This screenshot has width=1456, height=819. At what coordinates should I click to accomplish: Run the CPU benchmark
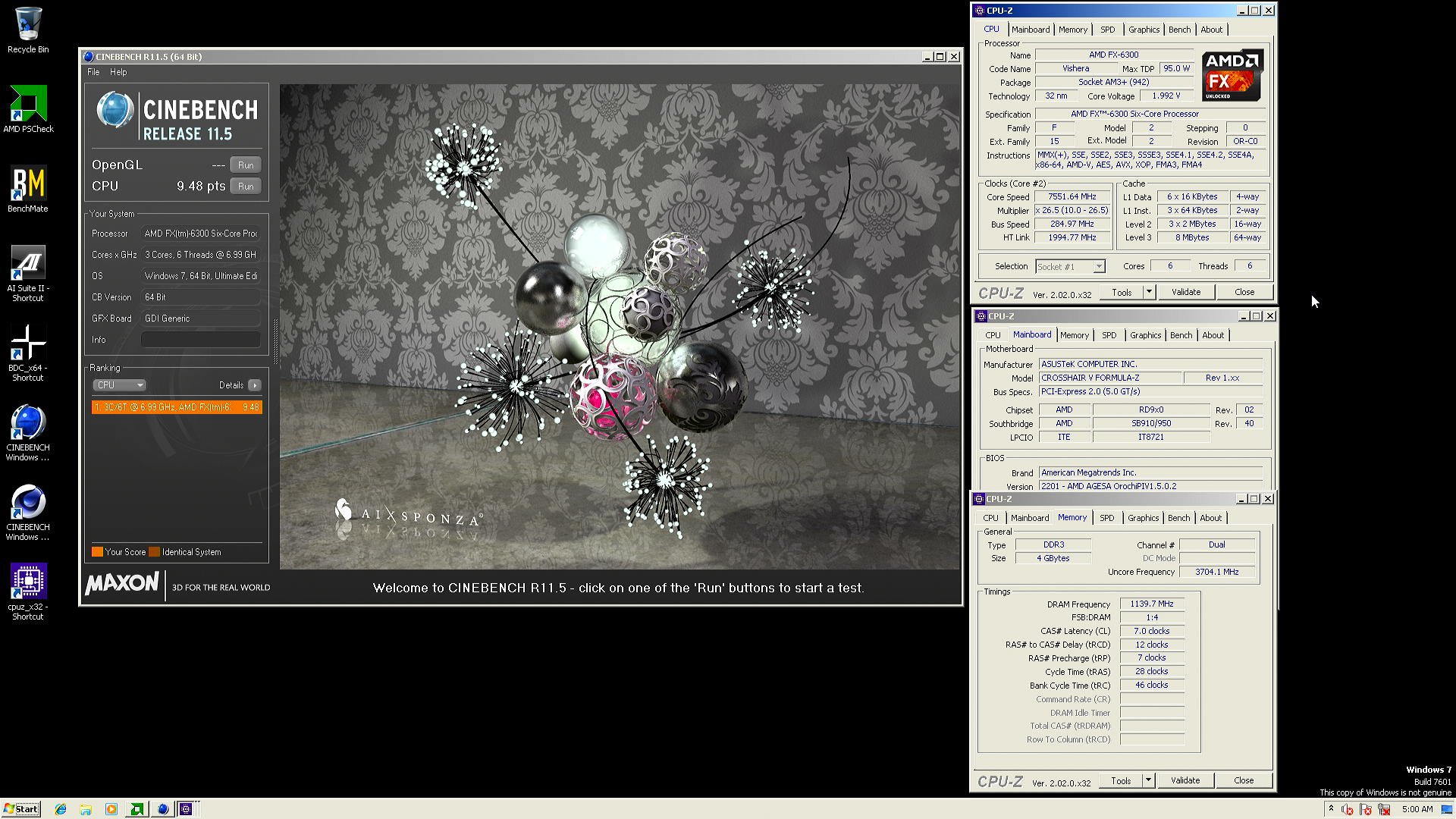(246, 186)
